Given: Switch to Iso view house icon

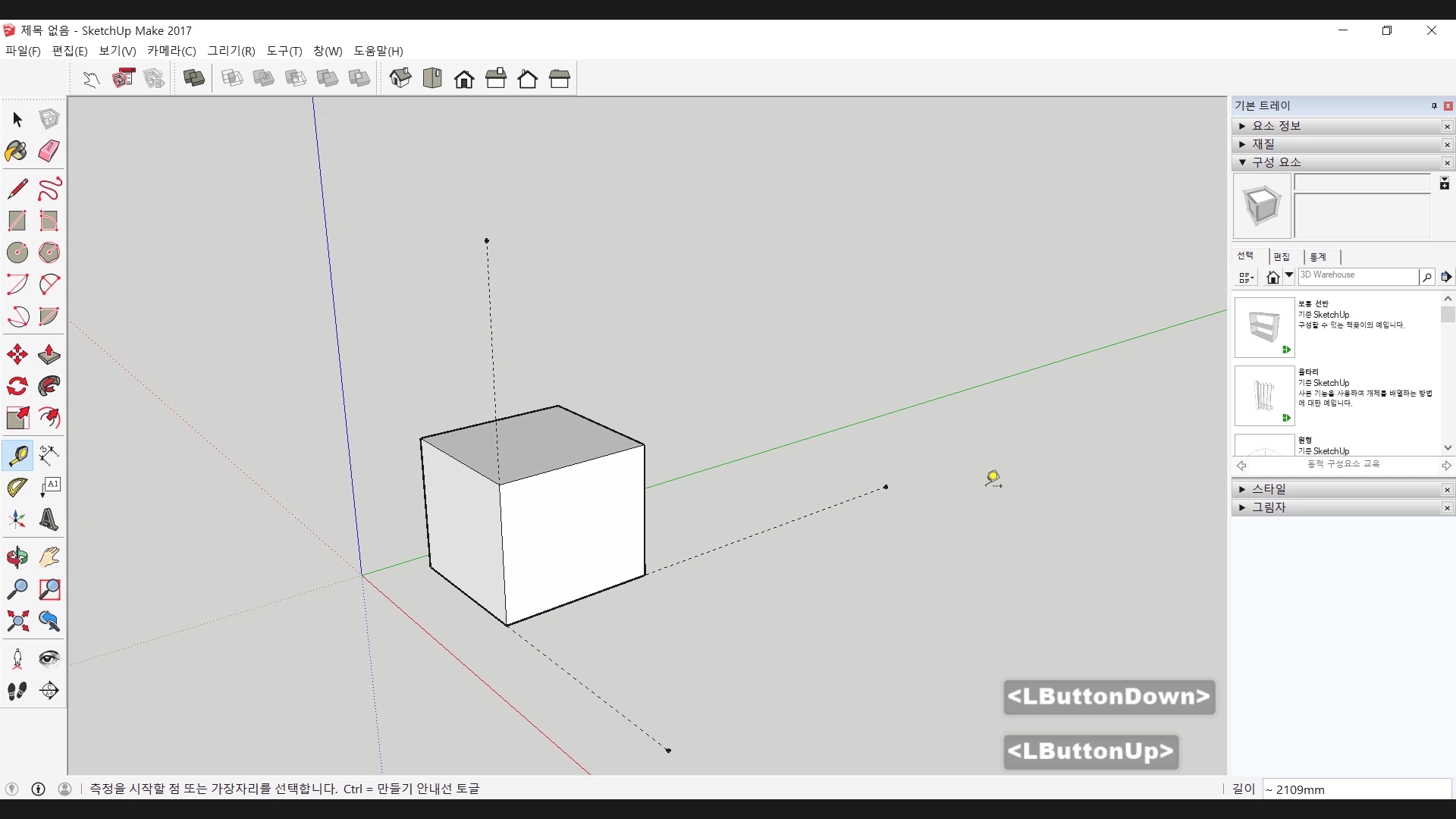Looking at the screenshot, I should pyautogui.click(x=400, y=78).
